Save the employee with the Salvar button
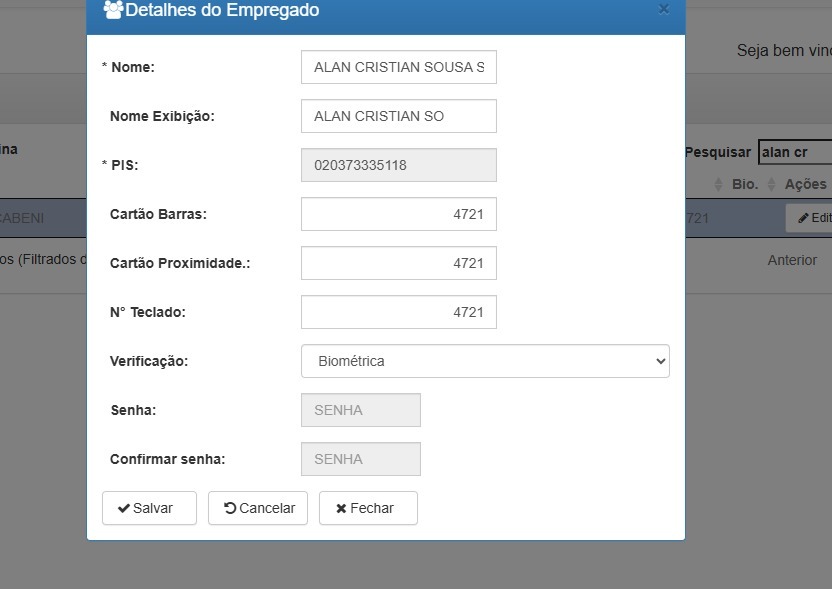Viewport: 832px width, 589px height. 149,508
